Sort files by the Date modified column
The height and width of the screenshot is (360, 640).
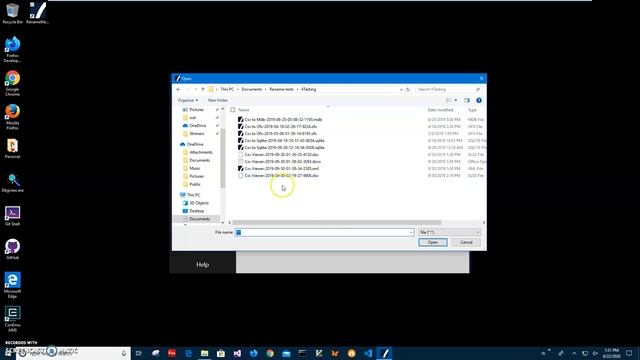click(x=440, y=110)
